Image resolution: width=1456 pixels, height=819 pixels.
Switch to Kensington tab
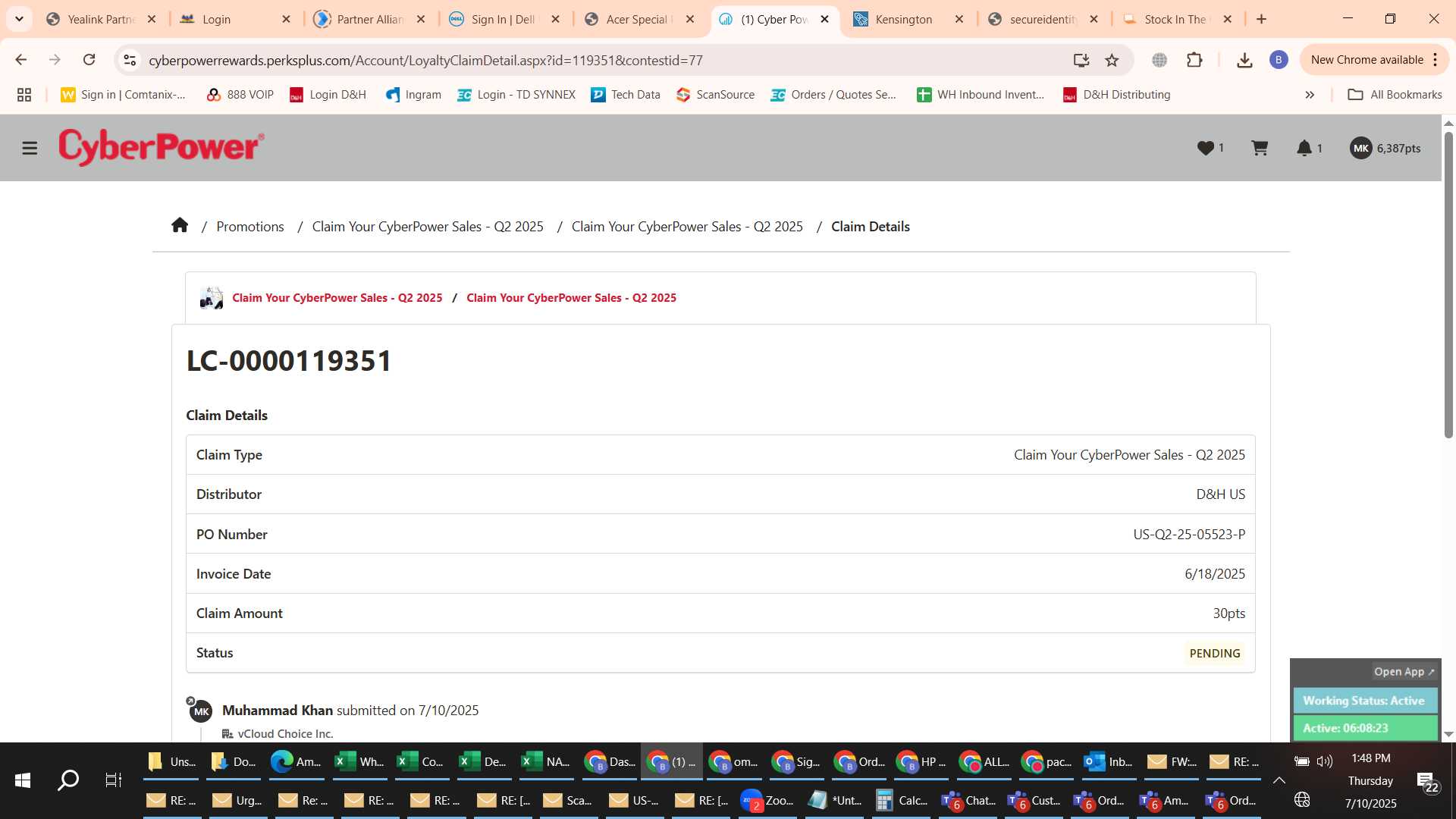(x=908, y=19)
